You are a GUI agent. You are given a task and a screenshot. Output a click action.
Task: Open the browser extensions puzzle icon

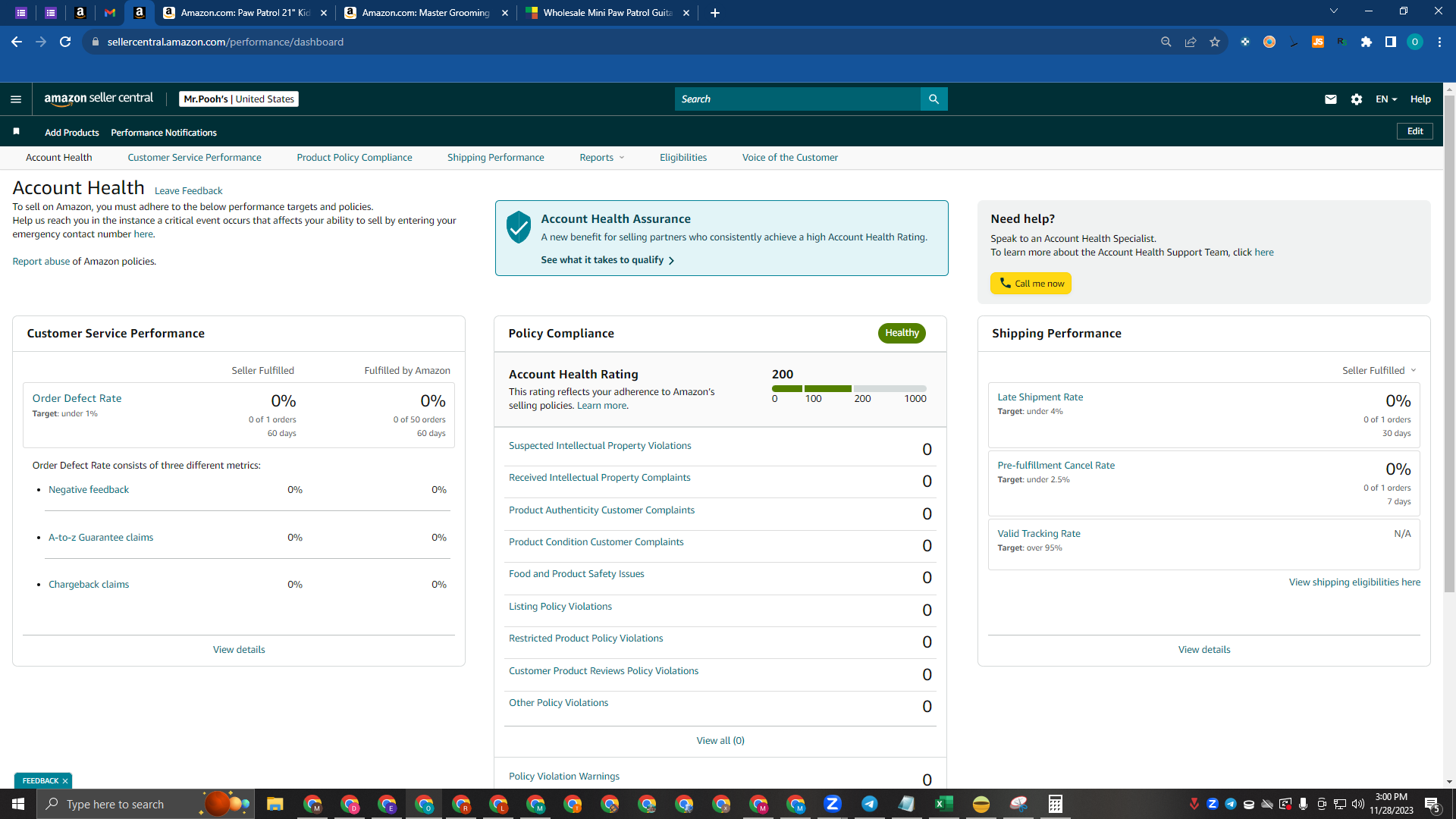pos(1367,42)
